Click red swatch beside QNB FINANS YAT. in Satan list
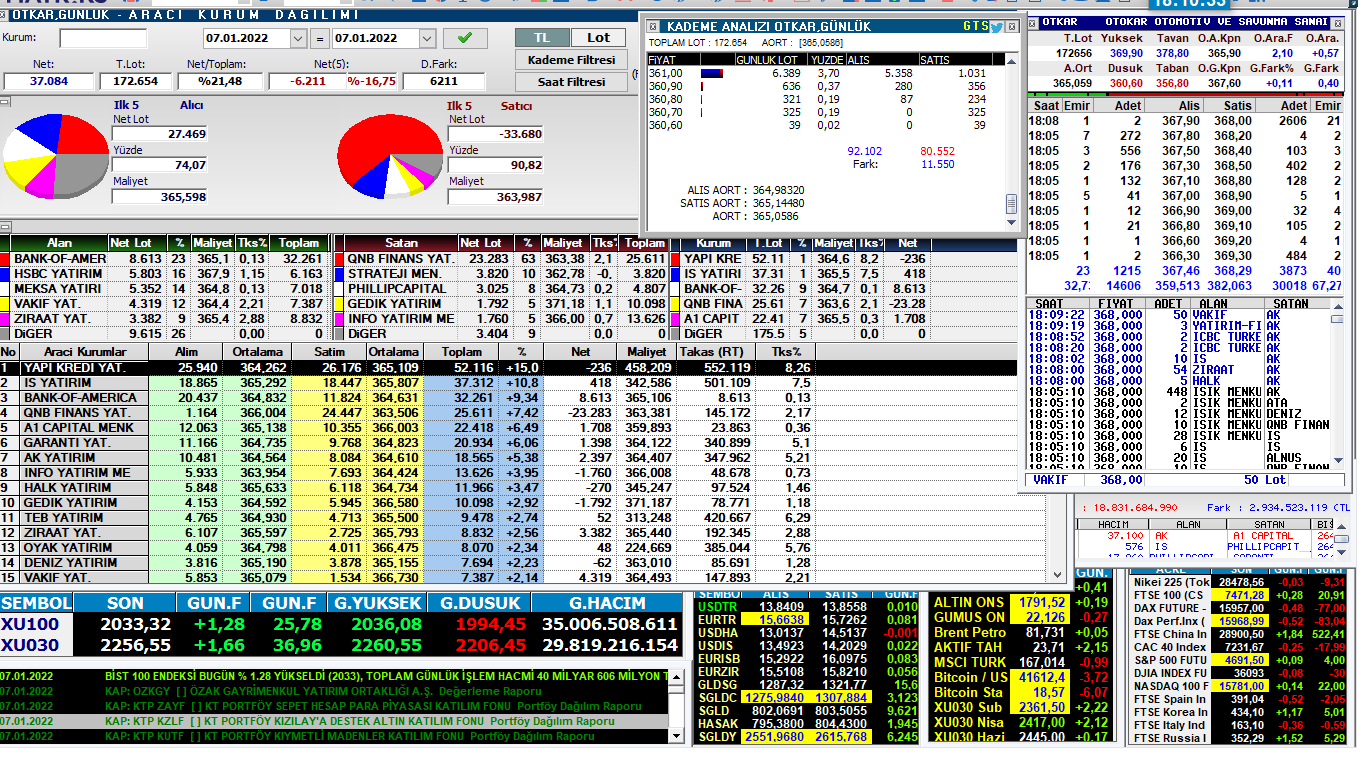 [x=339, y=259]
